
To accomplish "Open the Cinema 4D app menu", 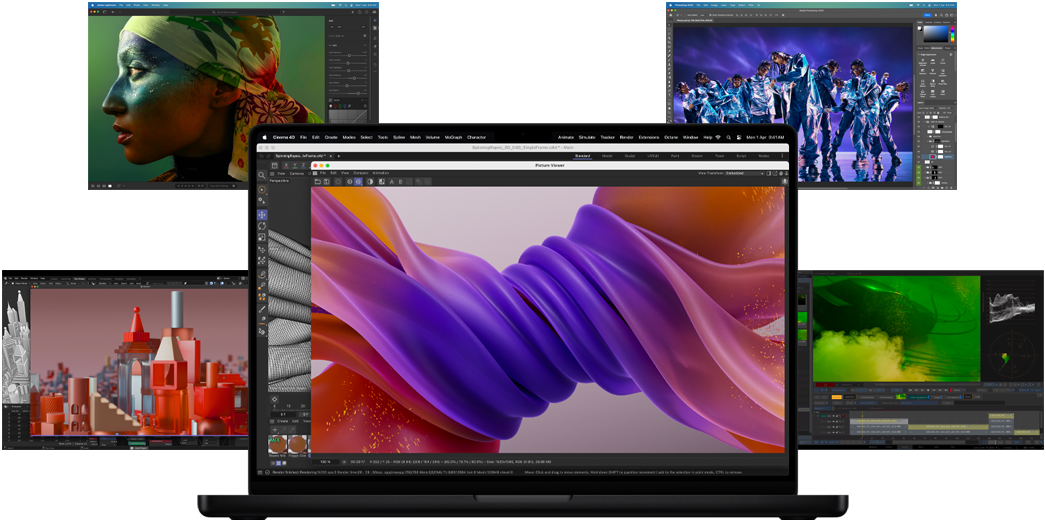I will [284, 137].
